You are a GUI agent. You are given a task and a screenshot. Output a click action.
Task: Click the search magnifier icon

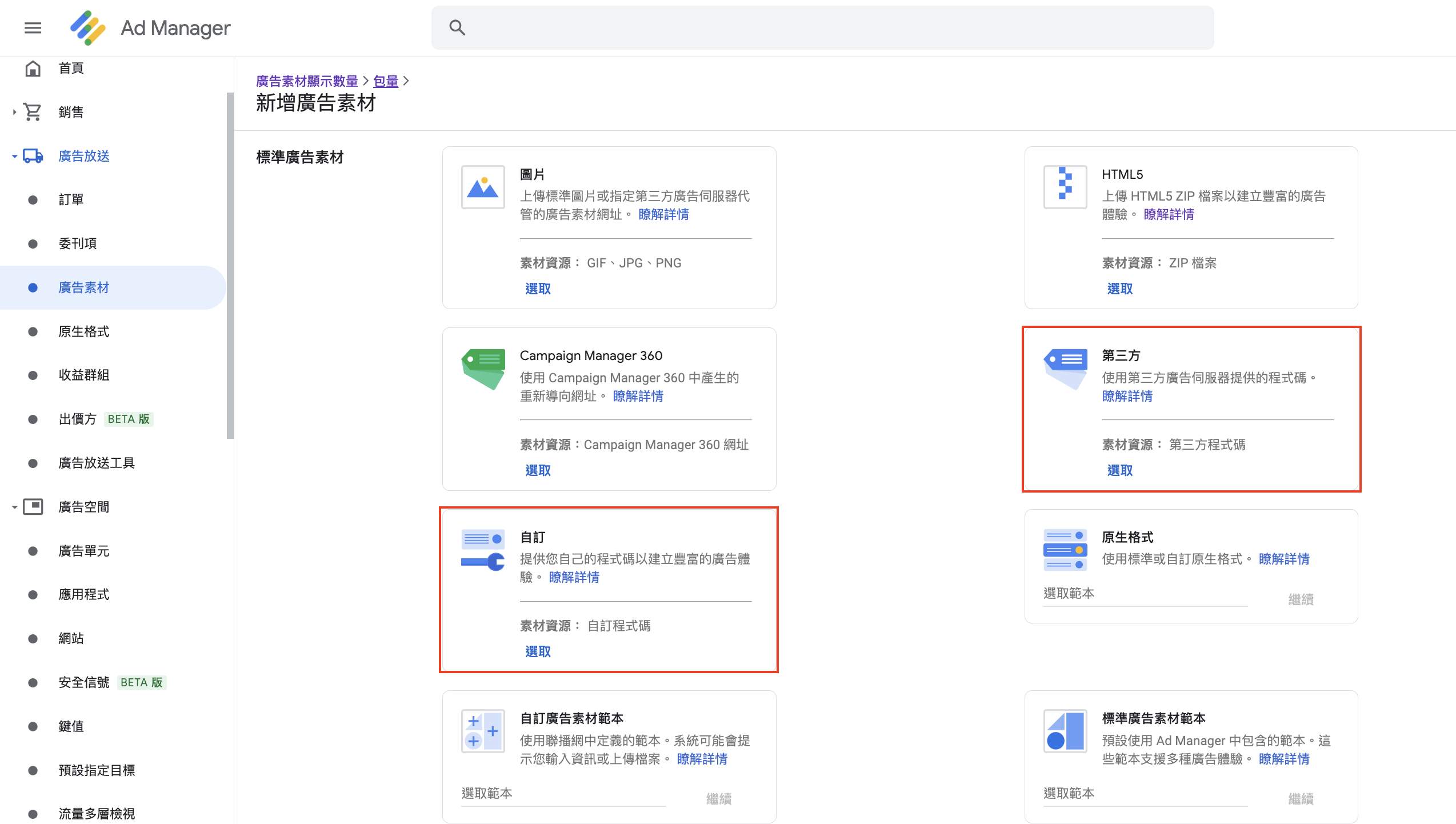click(457, 27)
